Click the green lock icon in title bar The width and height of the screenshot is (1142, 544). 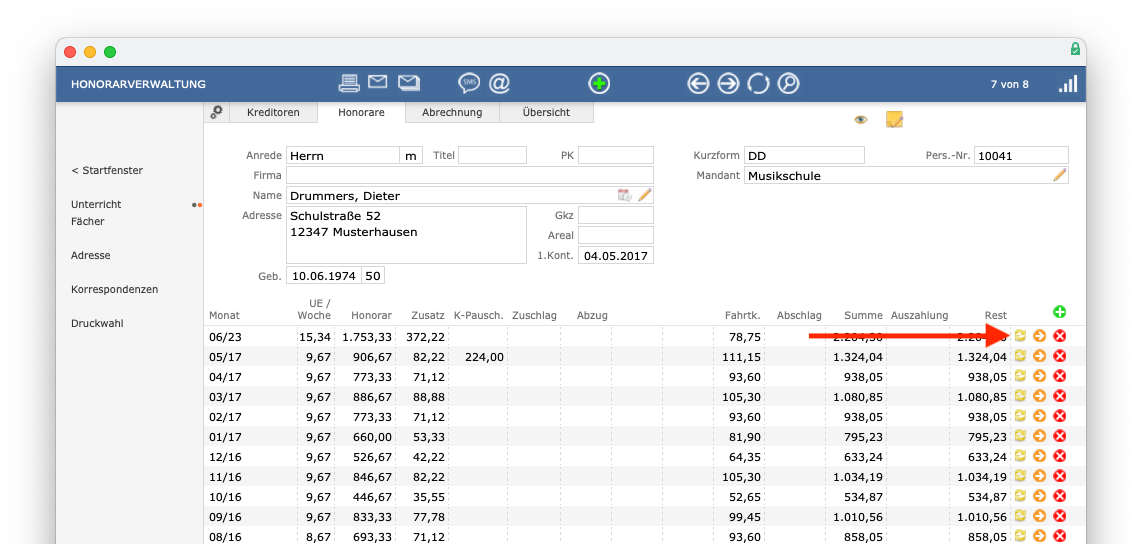[1075, 49]
